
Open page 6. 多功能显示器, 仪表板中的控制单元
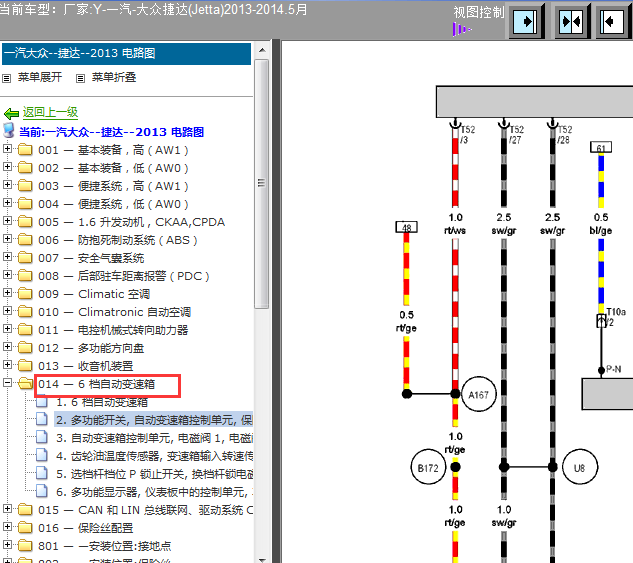coord(155,492)
